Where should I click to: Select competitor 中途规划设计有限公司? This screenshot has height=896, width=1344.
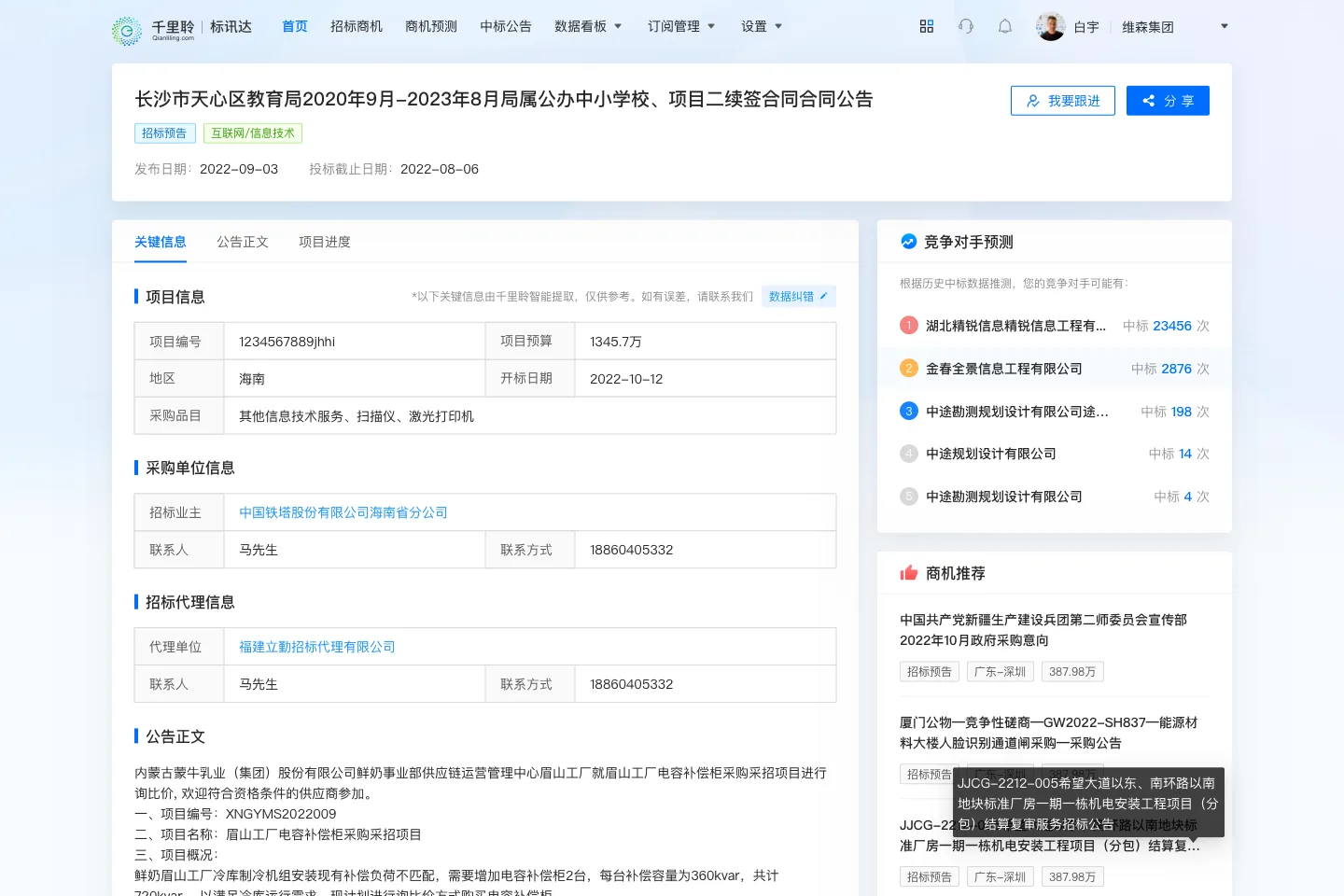(x=991, y=454)
